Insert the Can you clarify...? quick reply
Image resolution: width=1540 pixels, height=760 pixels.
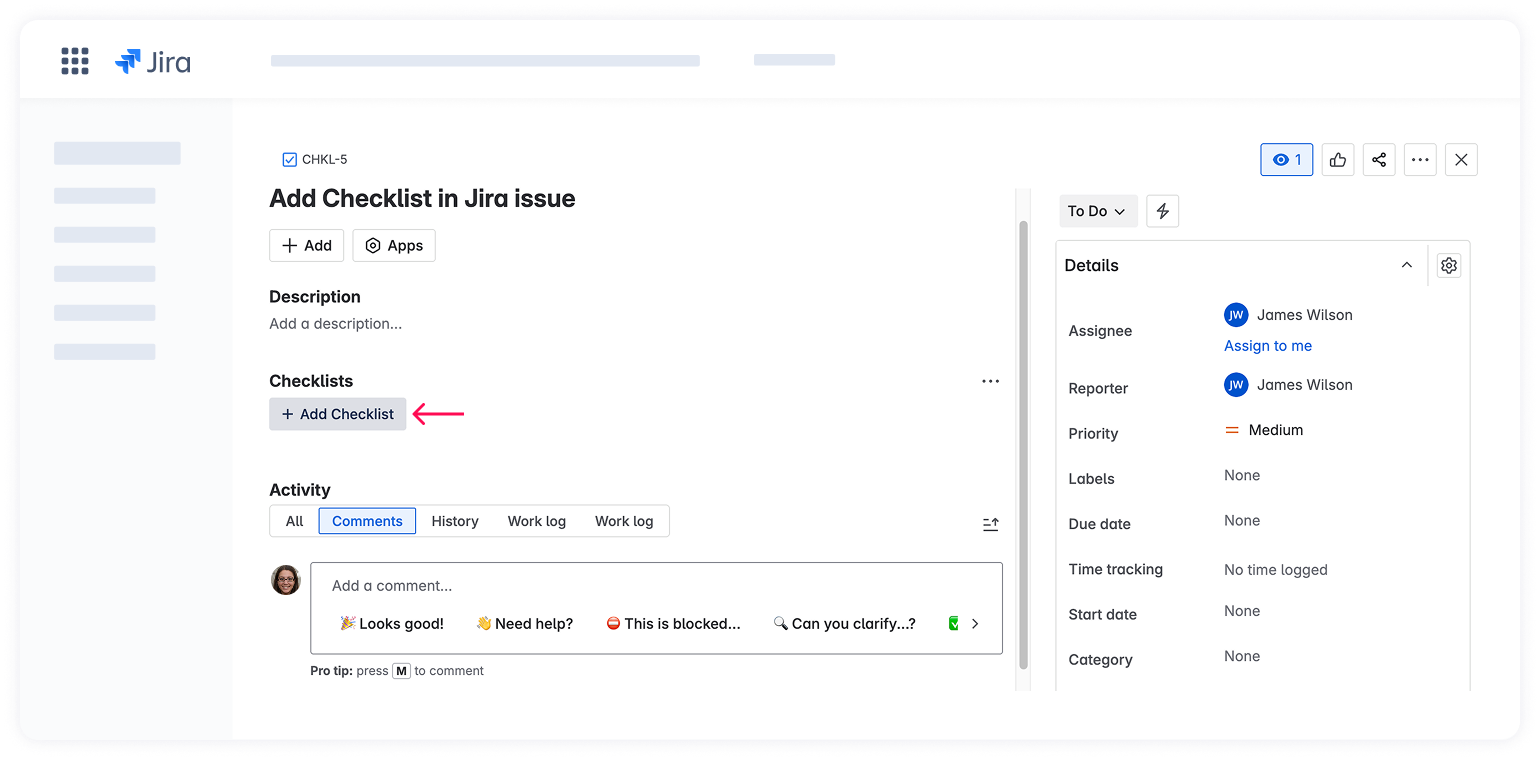(845, 623)
